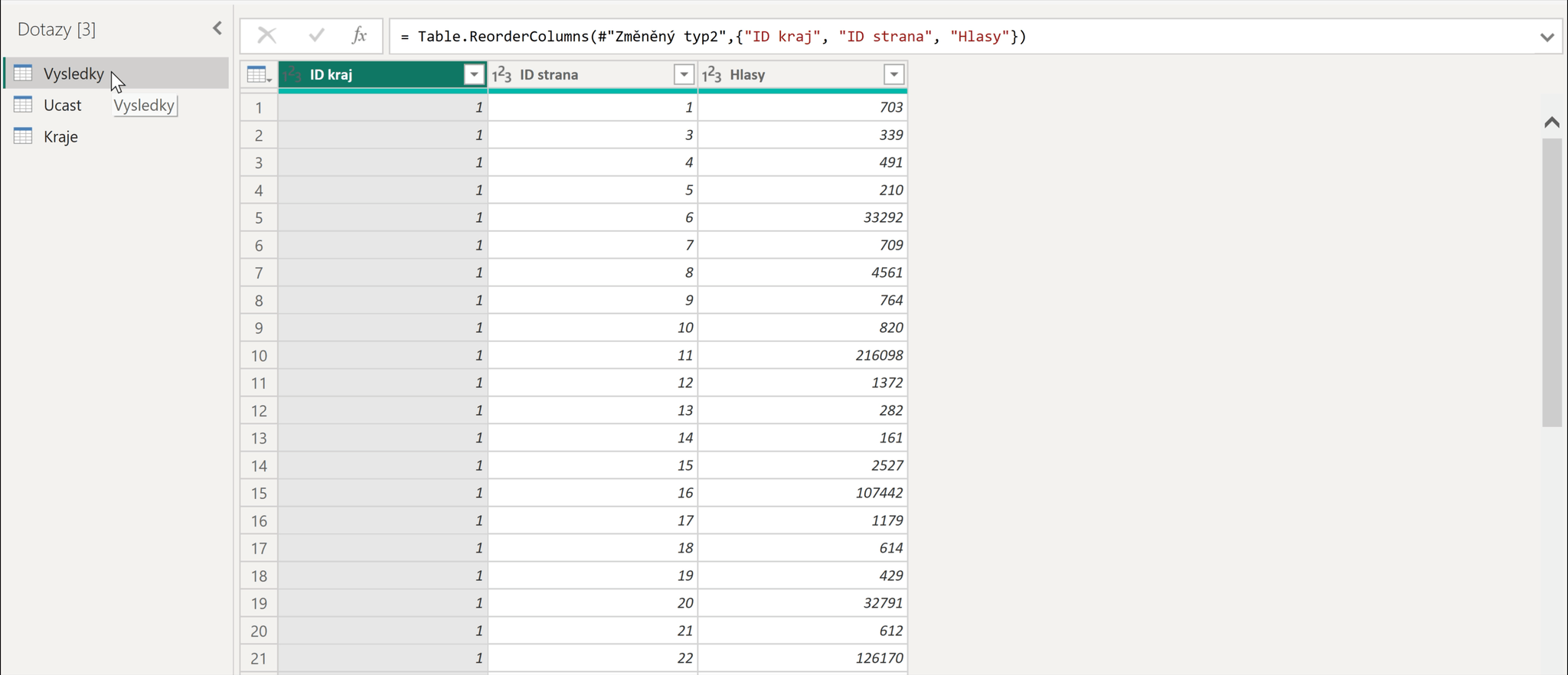Screen dimensions: 1568x675
Task: Open the Kraje query
Action: coord(60,136)
